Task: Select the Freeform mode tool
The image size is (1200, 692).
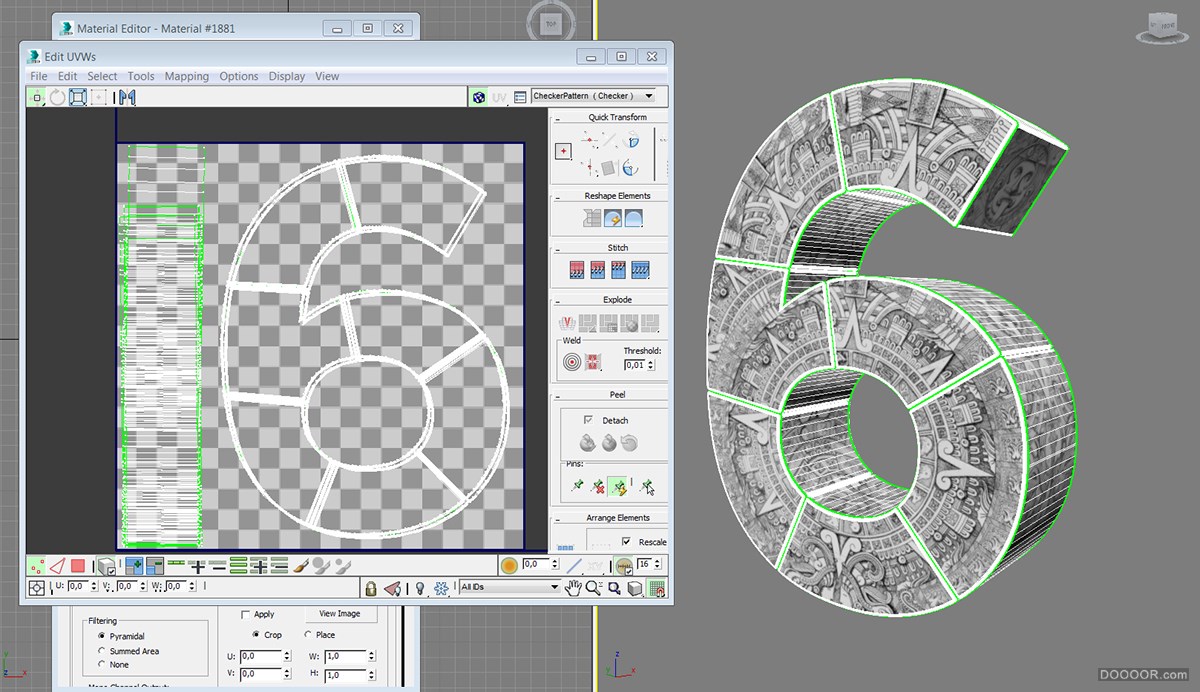Action: coord(98,97)
